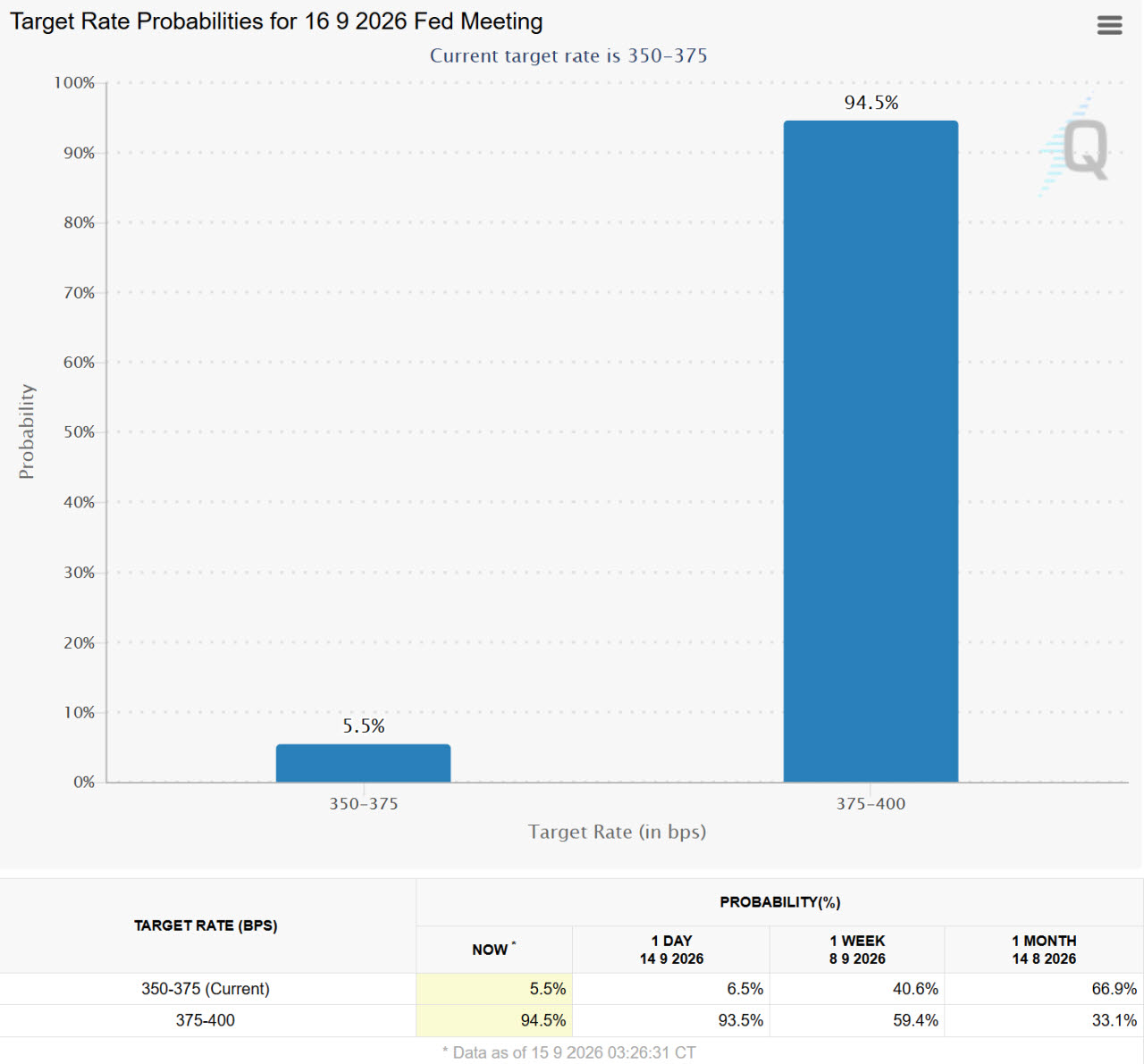This screenshot has height=1064, width=1144.
Task: Click the NOW column header
Action: (494, 950)
